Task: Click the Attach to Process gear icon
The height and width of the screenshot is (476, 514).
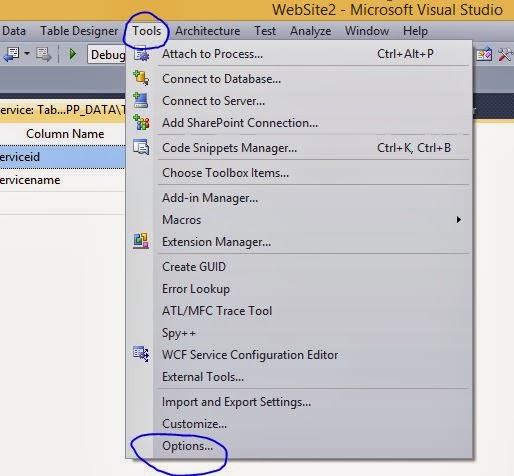Action: (141, 54)
